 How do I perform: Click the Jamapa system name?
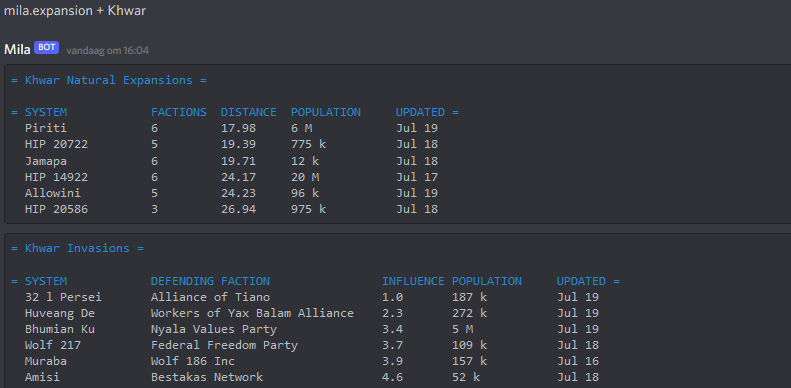tap(46, 161)
